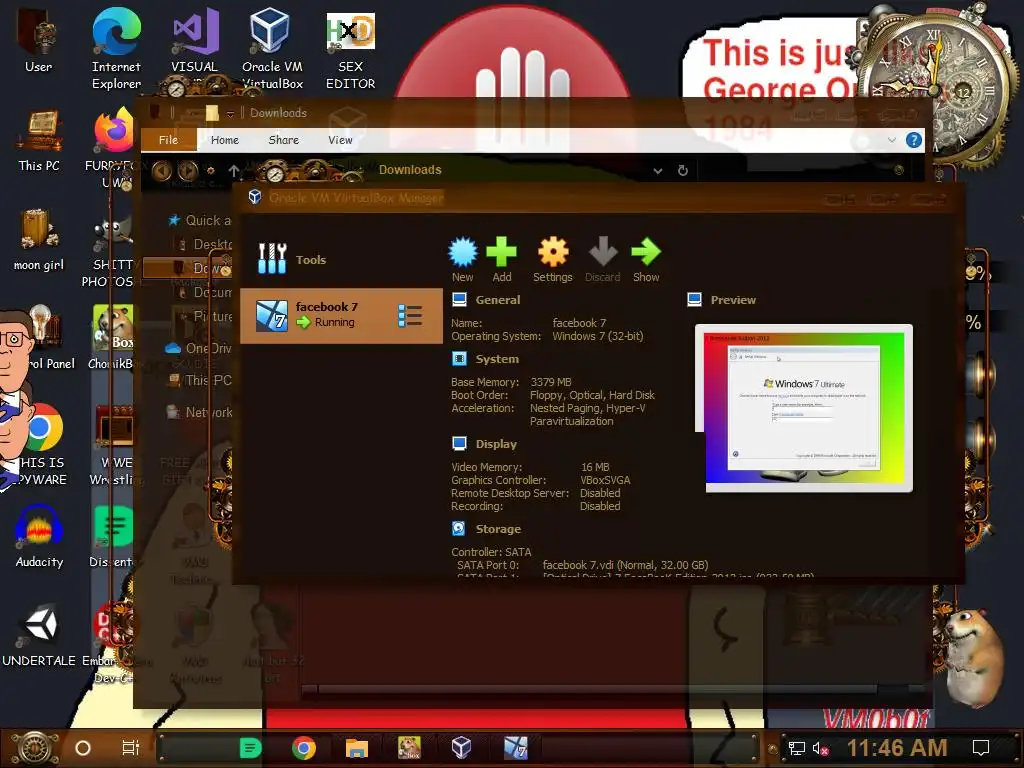The height and width of the screenshot is (768, 1024).
Task: Click the muted volume tray icon
Action: [820, 748]
